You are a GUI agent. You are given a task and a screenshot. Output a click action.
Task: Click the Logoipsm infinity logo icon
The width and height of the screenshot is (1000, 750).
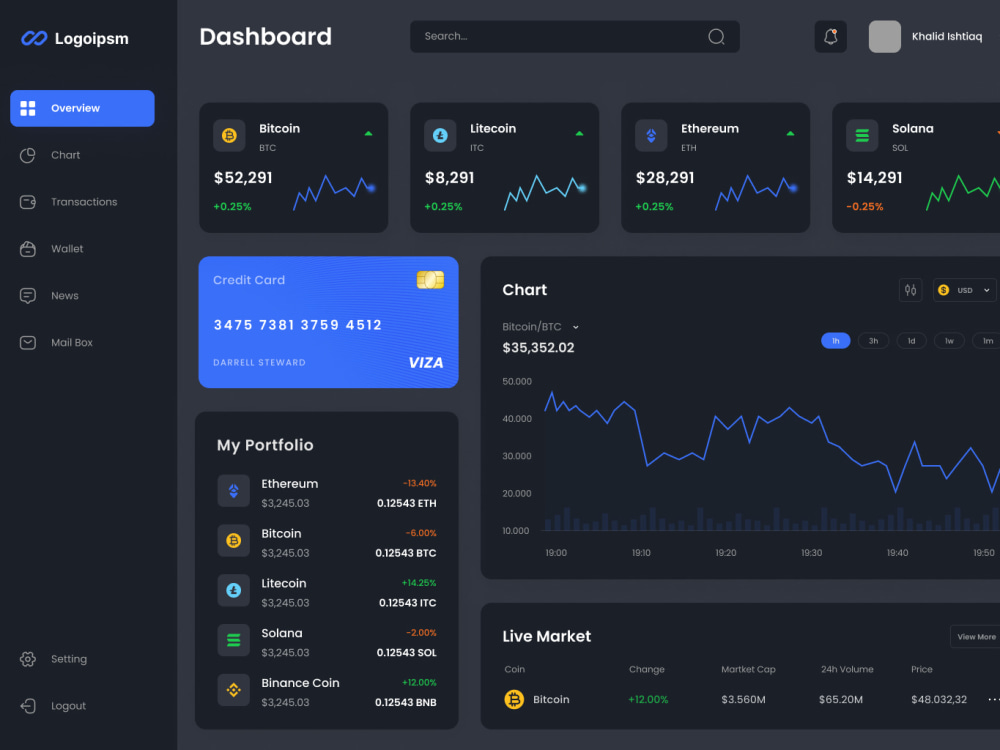tap(34, 38)
